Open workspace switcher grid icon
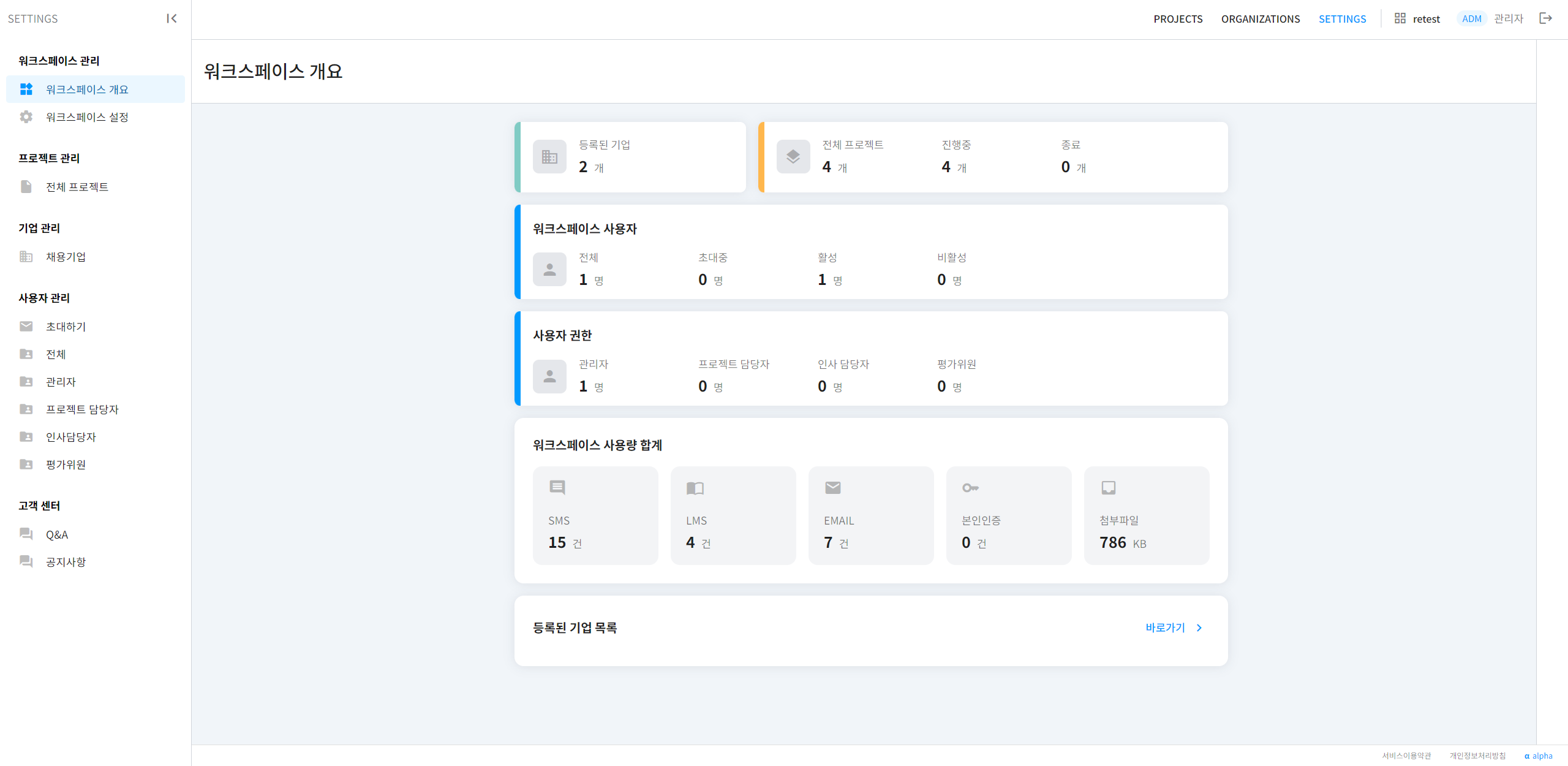This screenshot has height=766, width=1568. tap(1400, 18)
